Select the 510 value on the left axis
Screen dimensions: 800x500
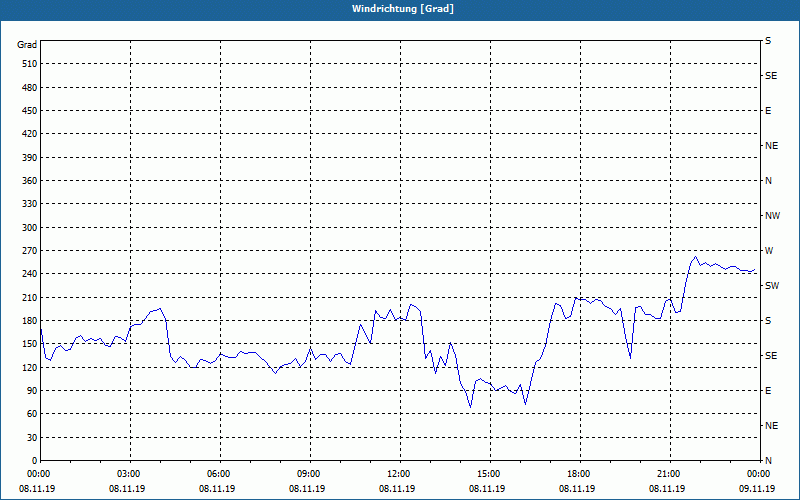[30, 64]
